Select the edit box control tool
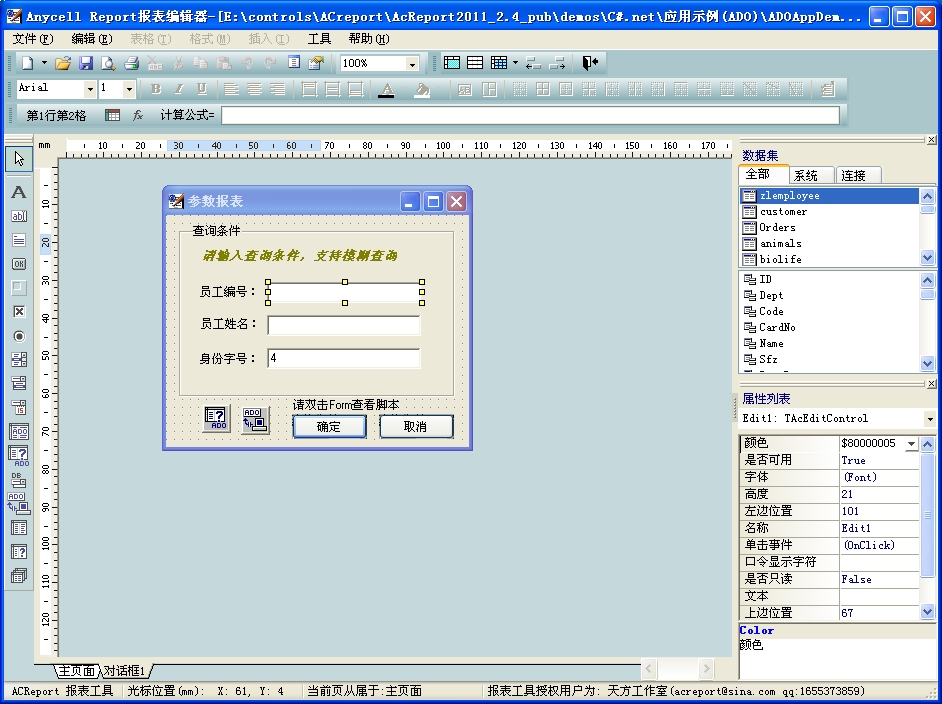 [18, 216]
